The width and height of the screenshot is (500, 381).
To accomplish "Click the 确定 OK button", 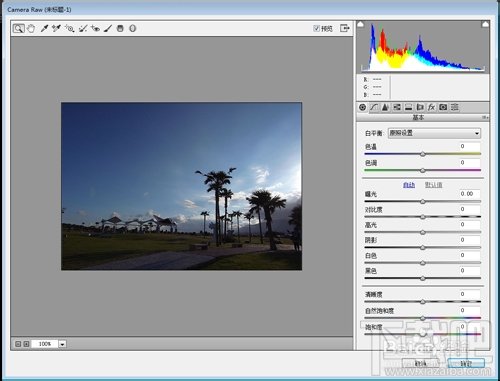I will [x=466, y=363].
